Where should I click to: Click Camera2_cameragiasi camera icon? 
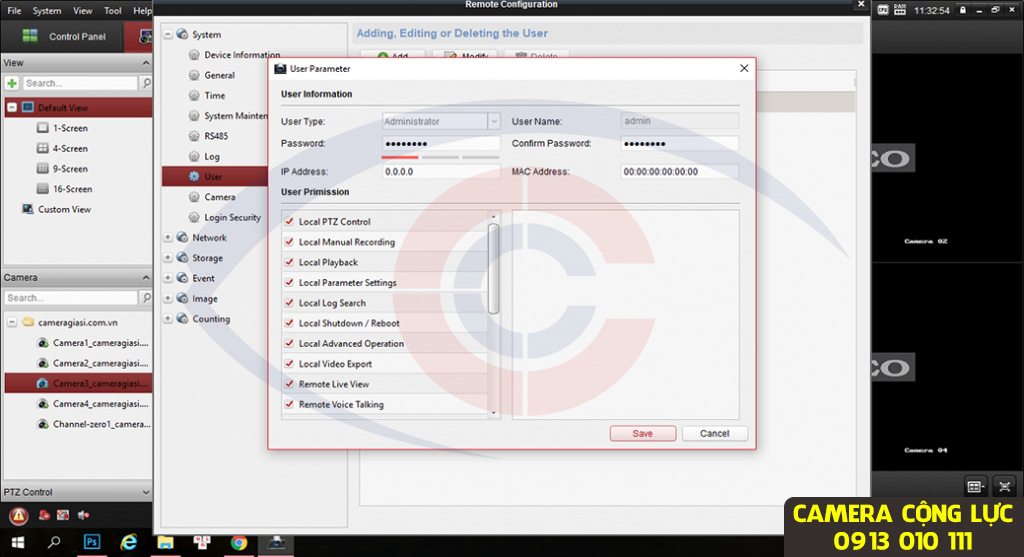coord(42,363)
